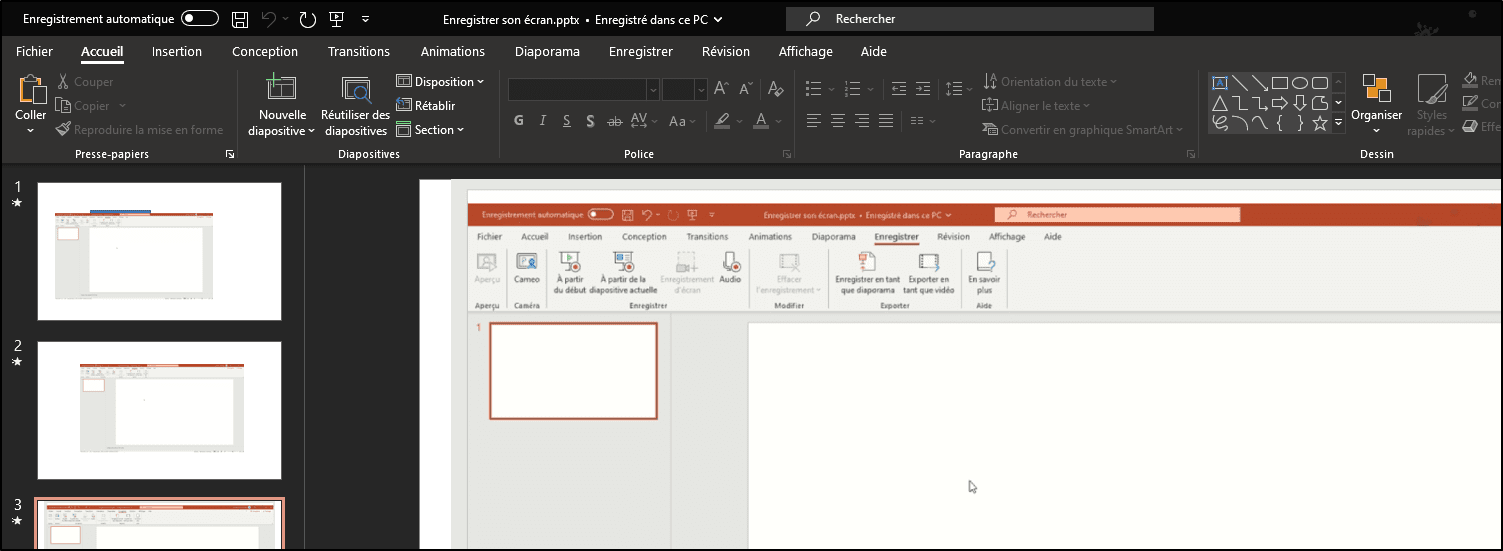Toggle Enregistrement automatique in dark title bar

pos(201,19)
